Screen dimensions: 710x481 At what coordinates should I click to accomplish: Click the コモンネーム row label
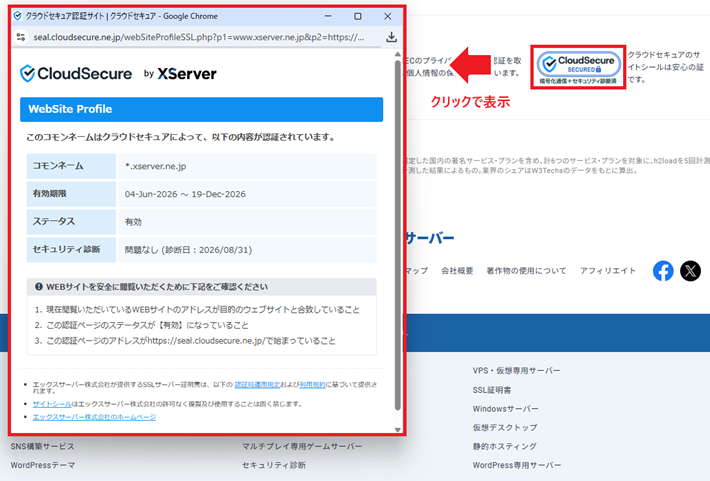58,166
